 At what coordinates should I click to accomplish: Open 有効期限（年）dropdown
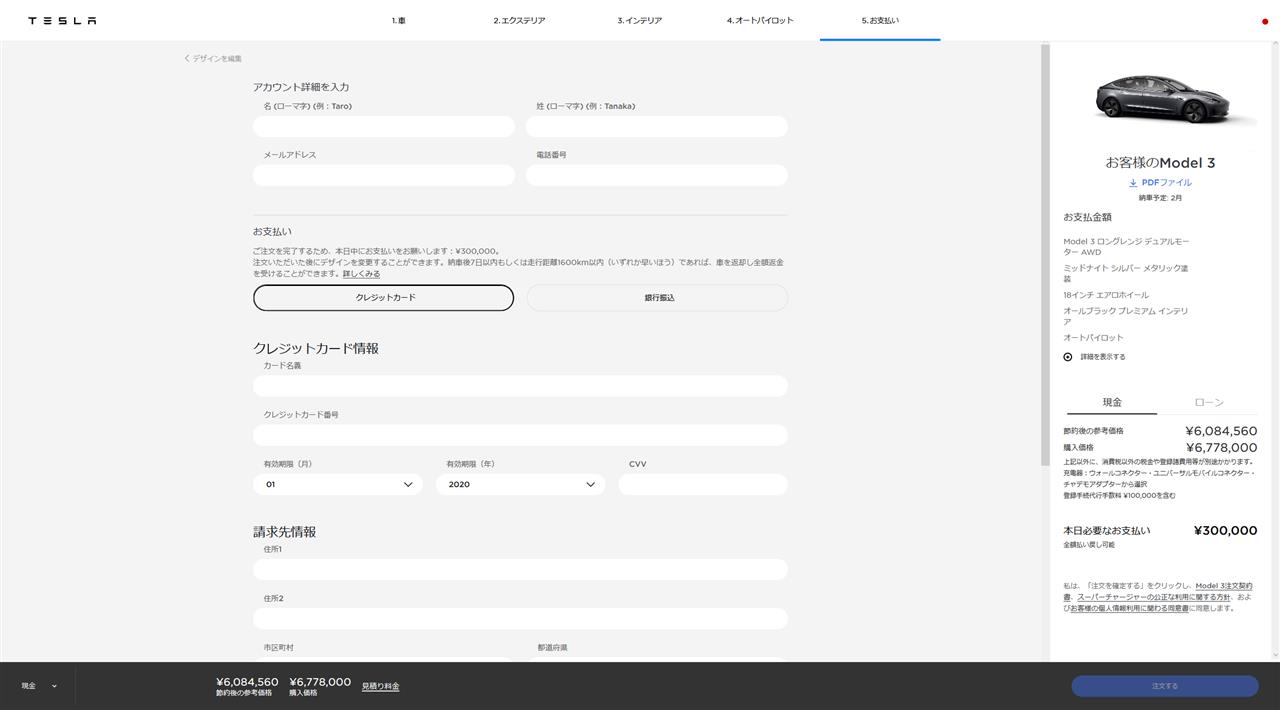(x=520, y=484)
